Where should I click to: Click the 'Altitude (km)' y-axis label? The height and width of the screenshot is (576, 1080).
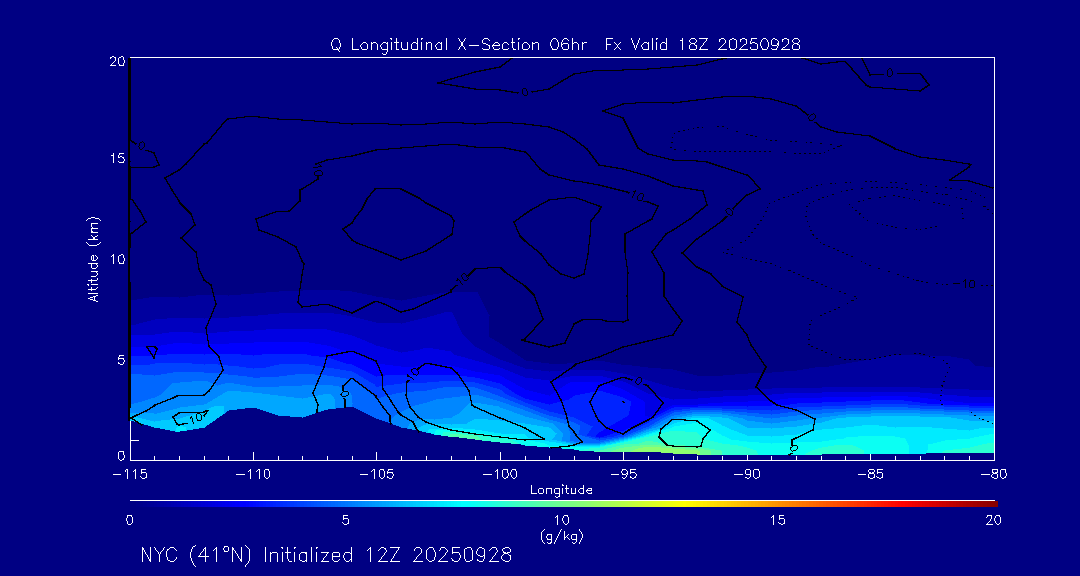click(x=93, y=259)
